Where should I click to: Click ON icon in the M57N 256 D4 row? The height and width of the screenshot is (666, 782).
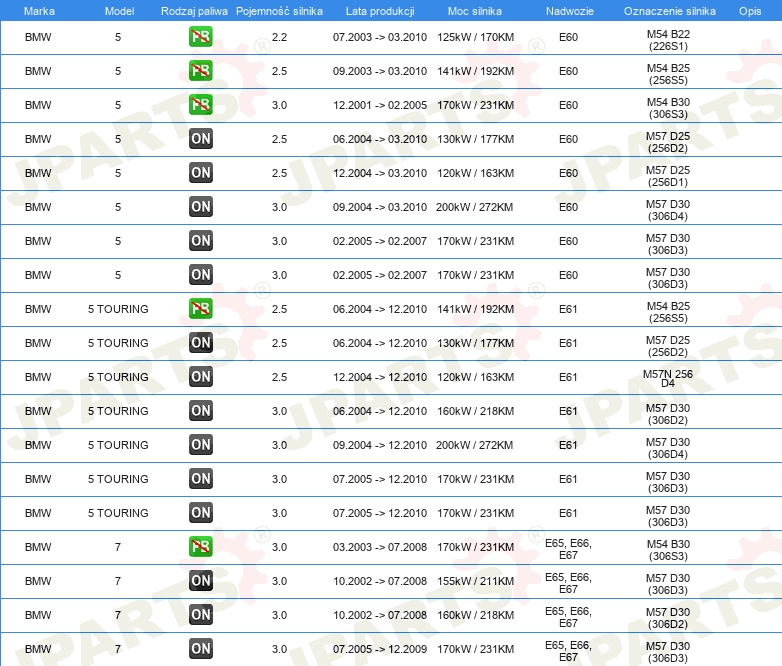tap(200, 377)
